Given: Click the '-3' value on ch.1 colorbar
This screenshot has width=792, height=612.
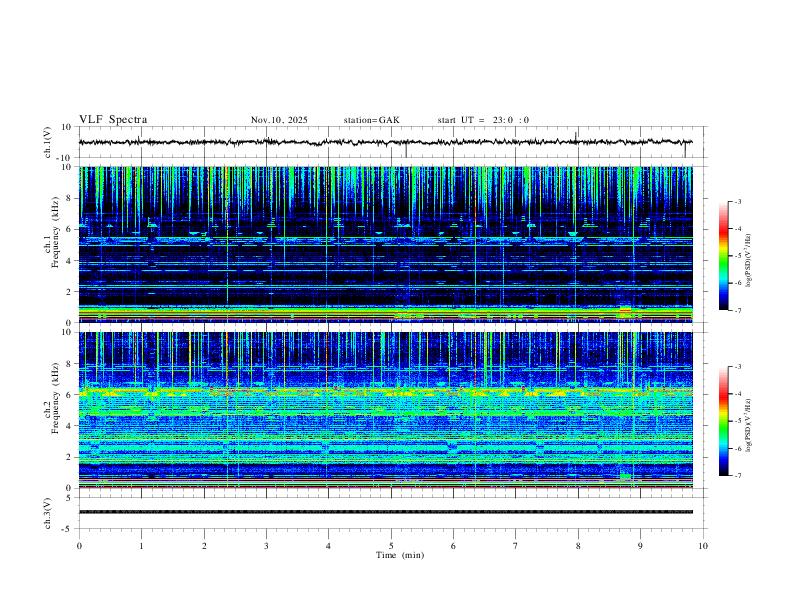Looking at the screenshot, I should click(x=737, y=201).
